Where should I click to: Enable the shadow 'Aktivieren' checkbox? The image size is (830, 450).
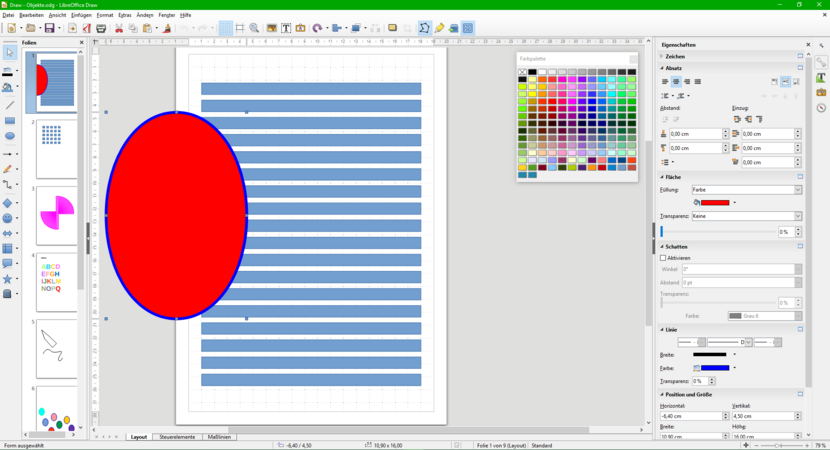[x=663, y=258]
